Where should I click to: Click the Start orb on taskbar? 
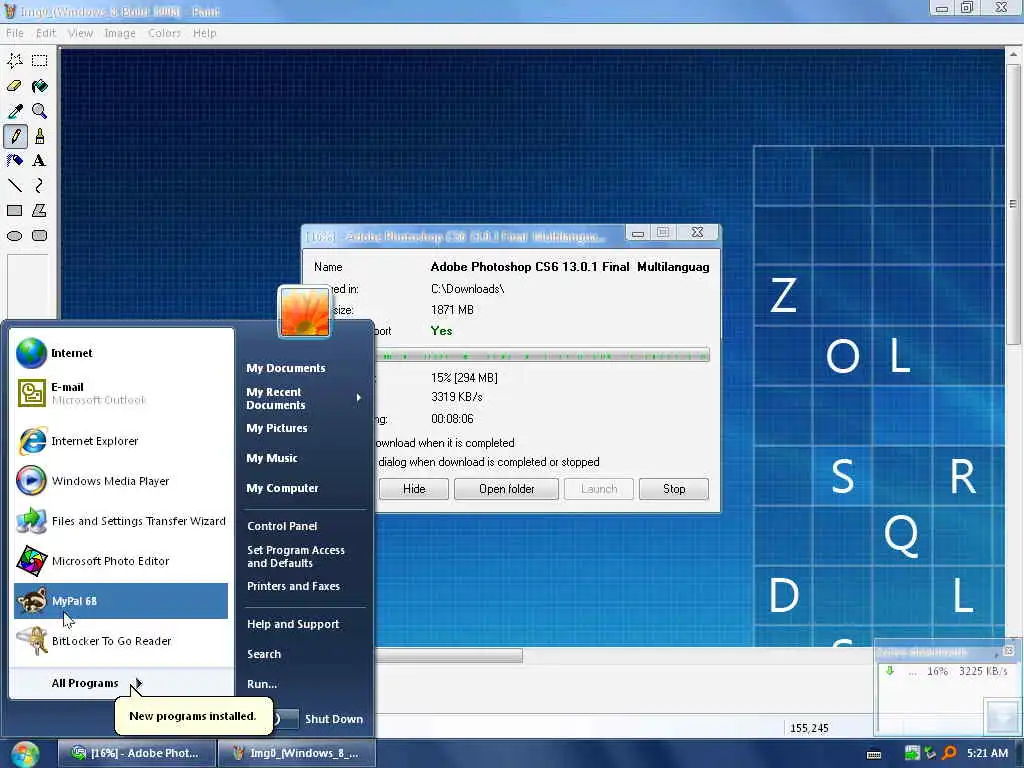point(24,754)
